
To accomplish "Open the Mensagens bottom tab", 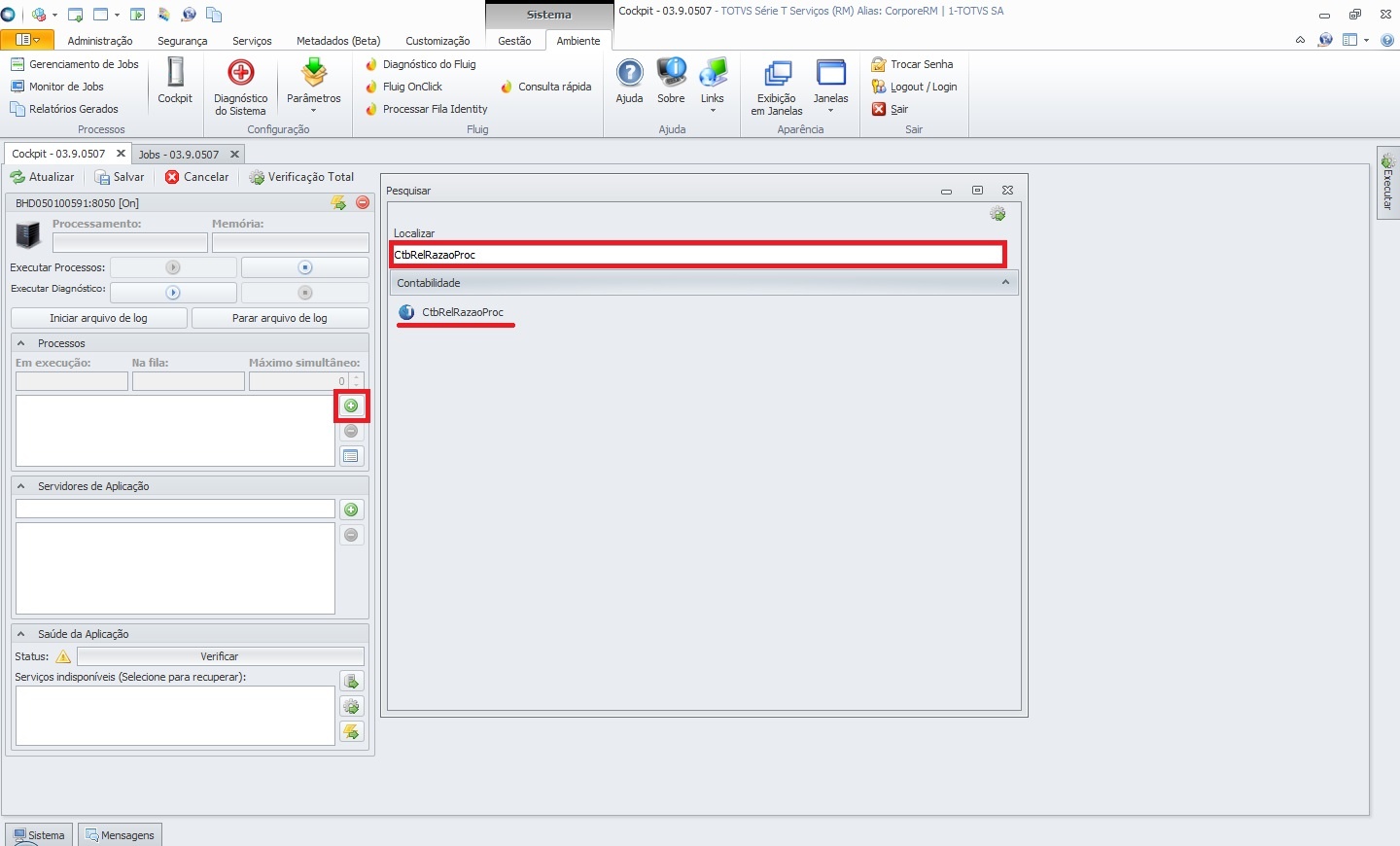I will [x=120, y=835].
